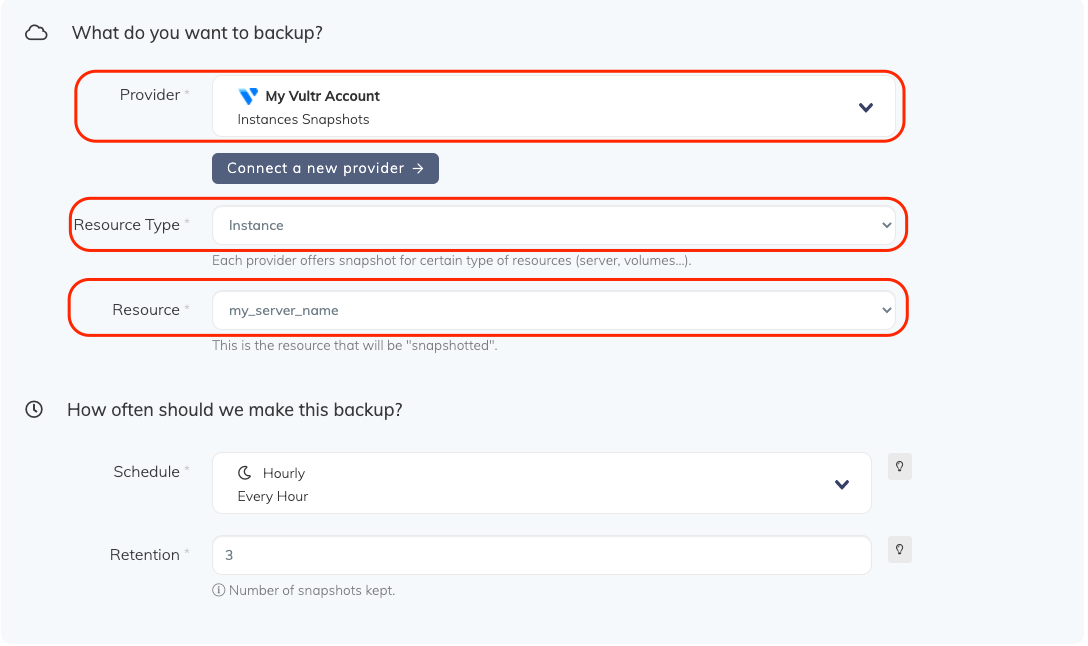Click the lightbulb hint next to Schedule
1088x646 pixels.
pyautogui.click(x=900, y=467)
